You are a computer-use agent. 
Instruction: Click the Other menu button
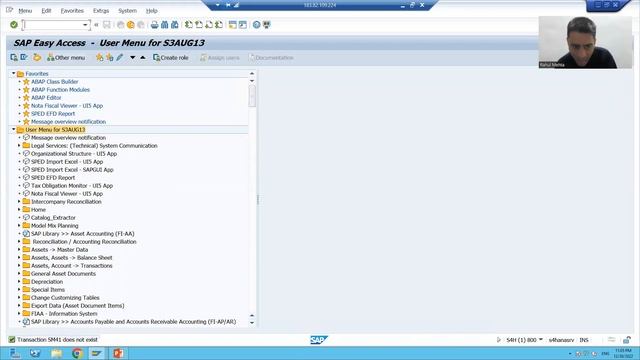[x=66, y=58]
